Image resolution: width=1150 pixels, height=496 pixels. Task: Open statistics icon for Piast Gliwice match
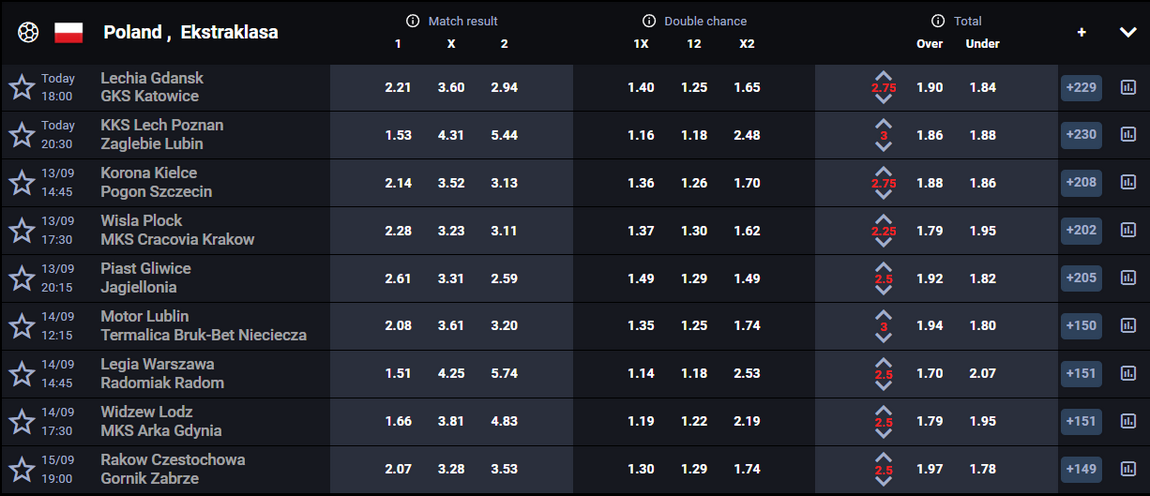point(1128,278)
